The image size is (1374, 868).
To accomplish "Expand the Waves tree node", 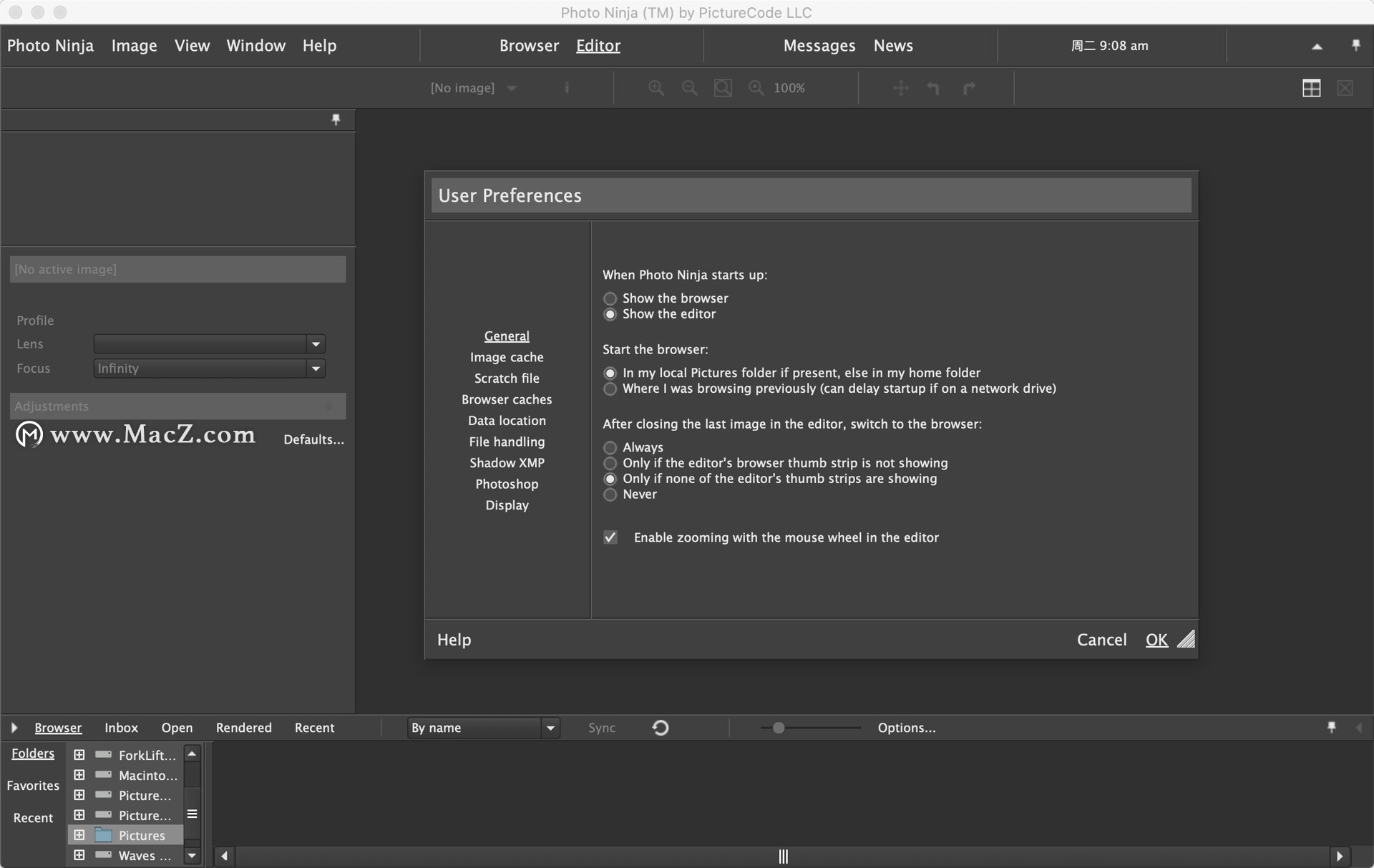I will pos(79,854).
